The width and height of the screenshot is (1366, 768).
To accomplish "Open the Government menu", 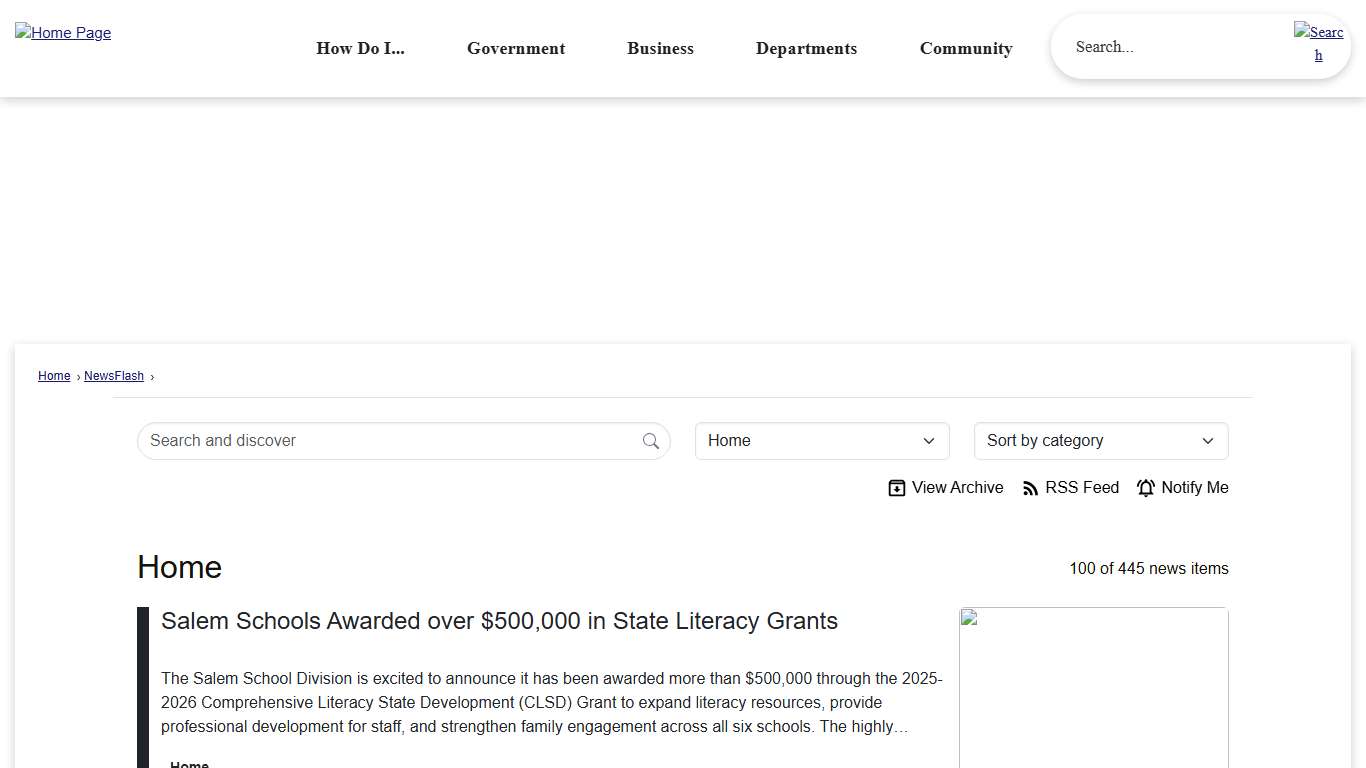I will click(x=516, y=48).
